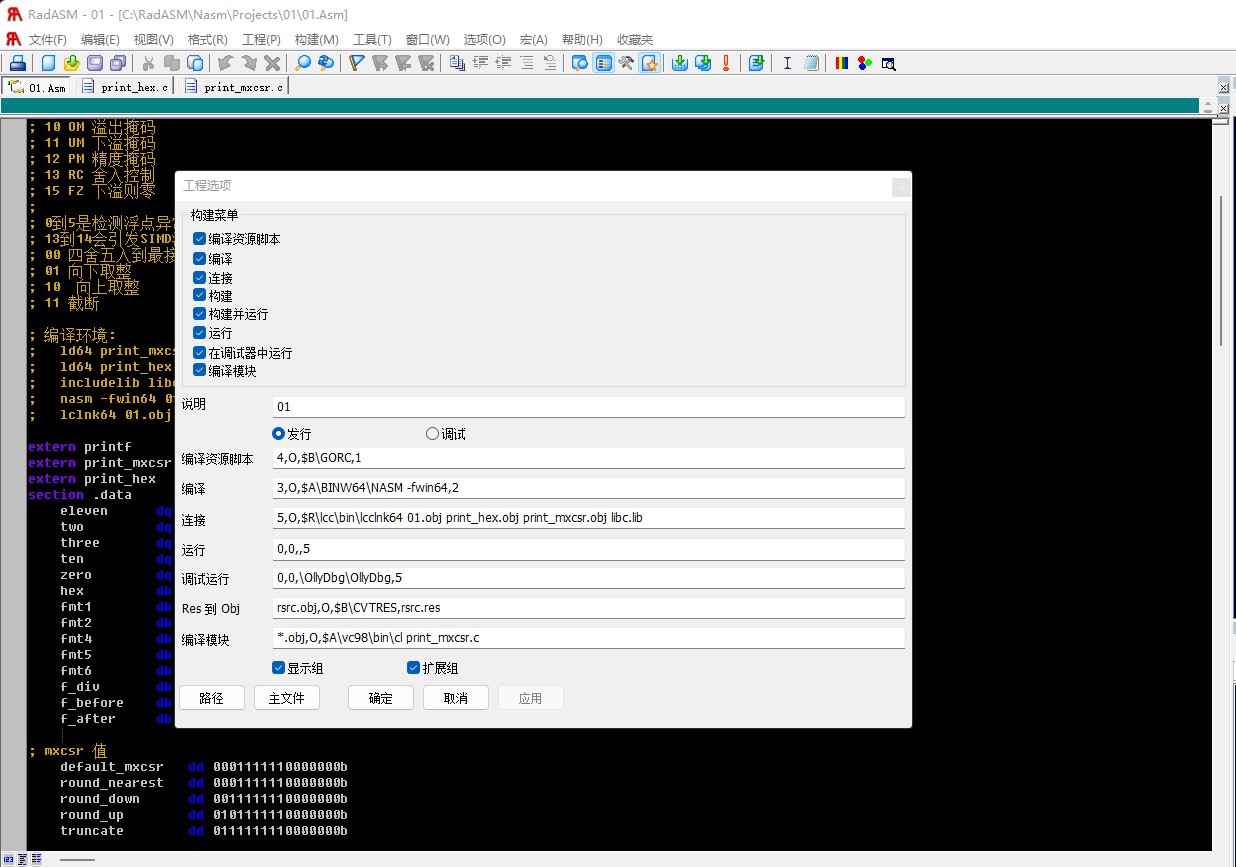The width and height of the screenshot is (1236, 867).
Task: Uncheck 编译资源脚本 checkbox
Action: (x=200, y=239)
